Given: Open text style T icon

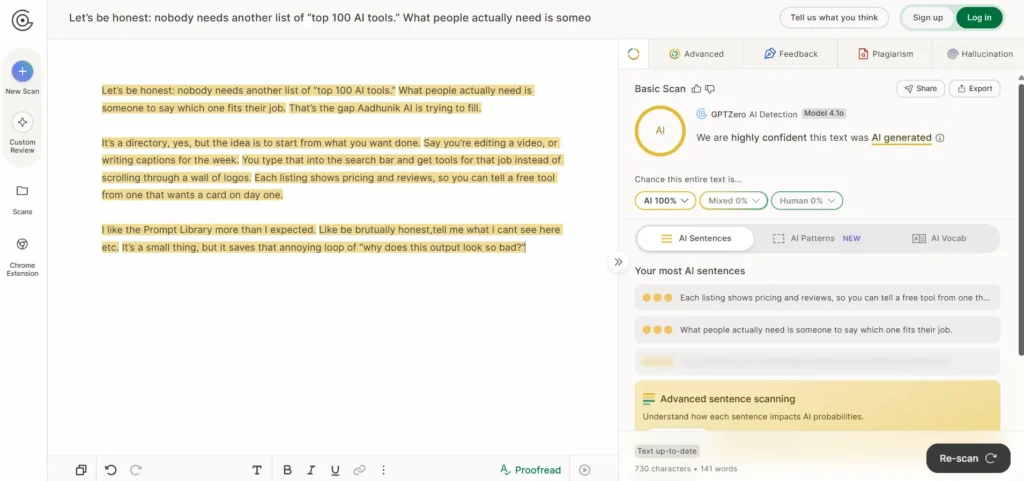Looking at the screenshot, I should coord(257,470).
